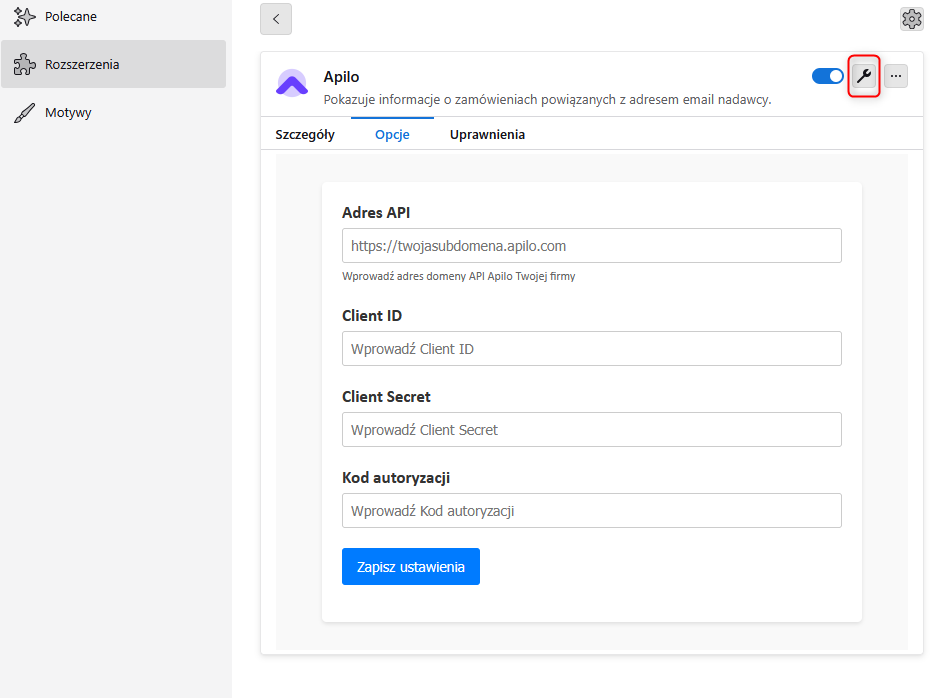
Task: Open the Uprawnienia tab
Action: point(487,135)
